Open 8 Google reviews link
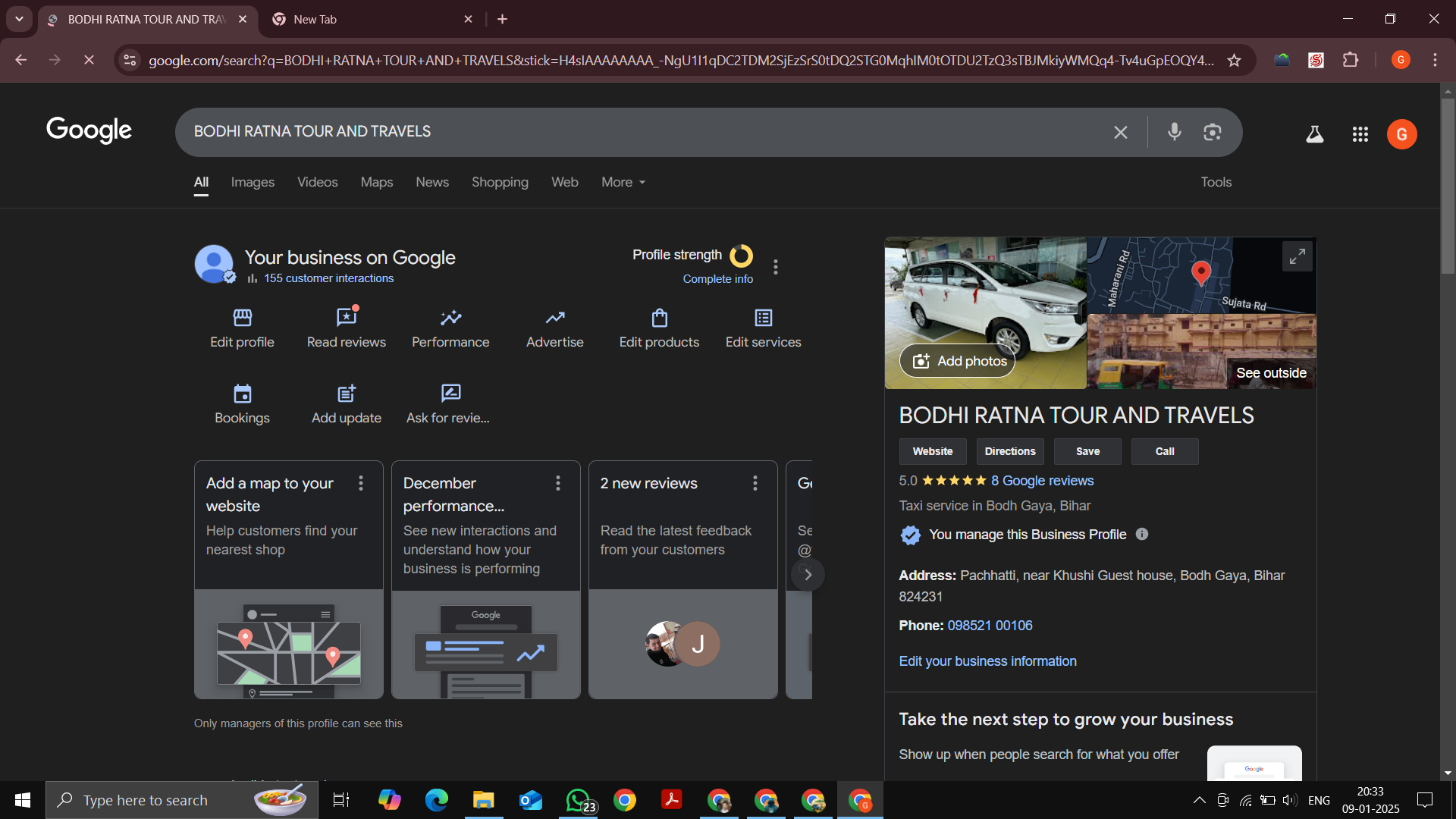This screenshot has width=1456, height=819. 1042,482
